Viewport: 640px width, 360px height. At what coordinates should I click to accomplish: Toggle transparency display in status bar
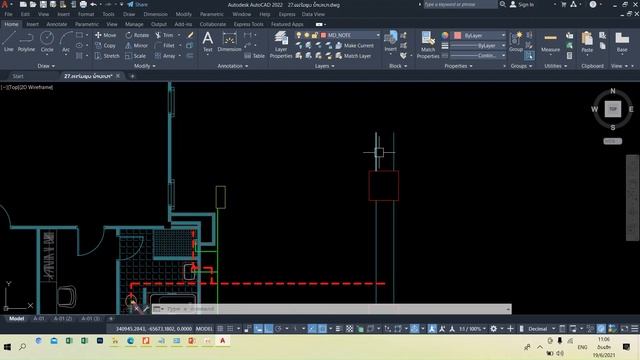[x=349, y=329]
